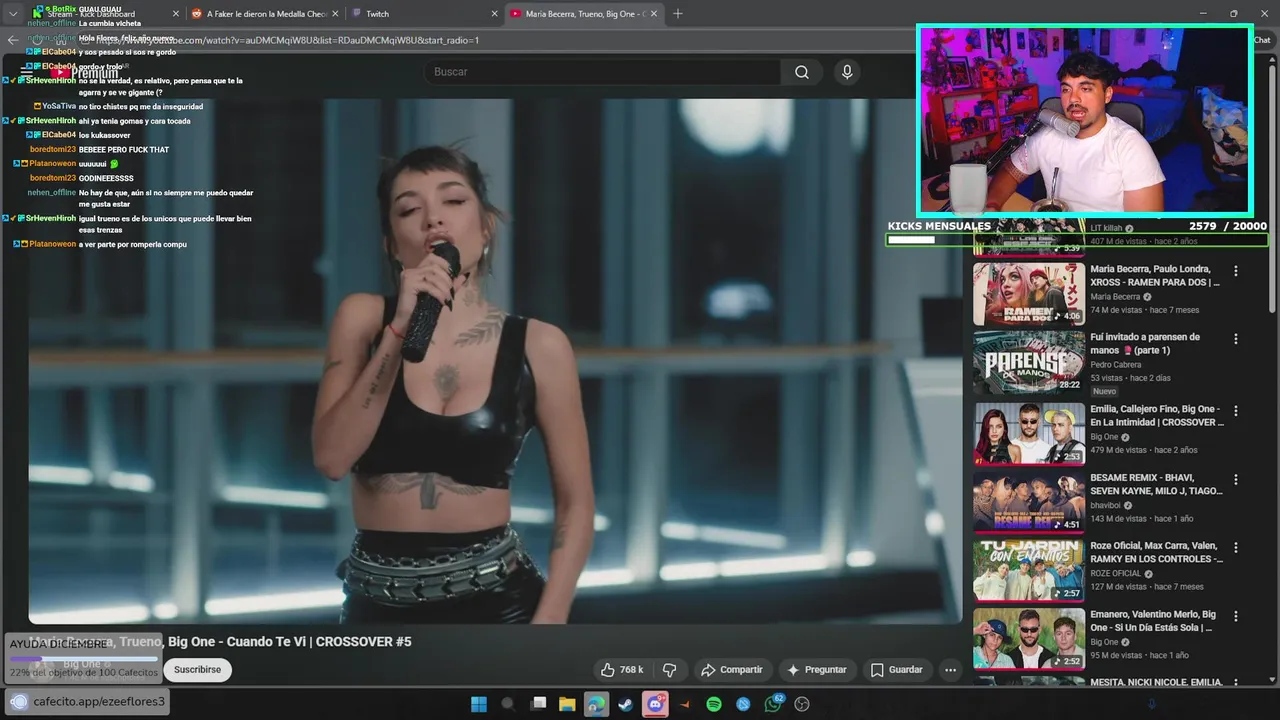Click the '479 M de vistas' text
The height and width of the screenshot is (720, 1280).
[1118, 450]
